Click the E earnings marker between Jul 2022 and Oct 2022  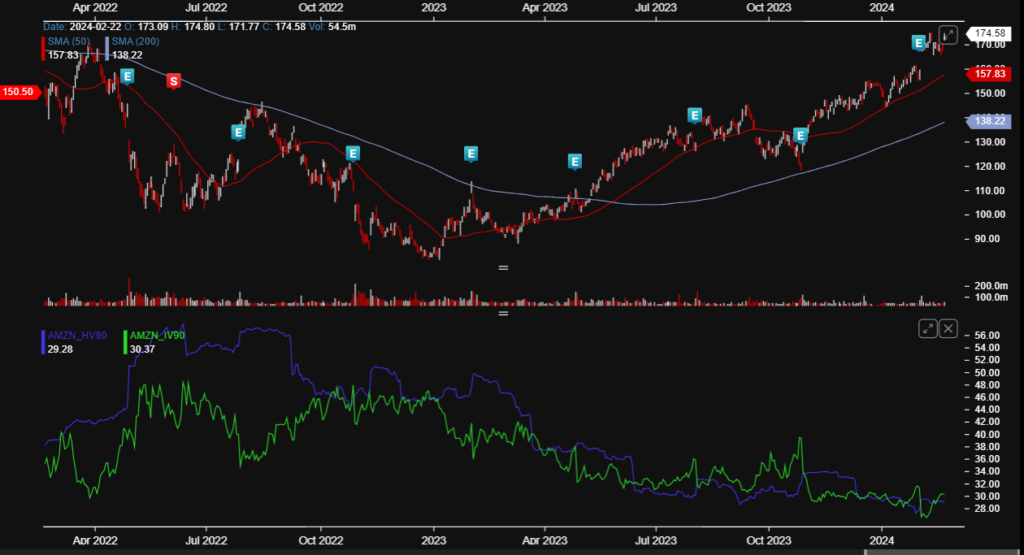coord(238,133)
